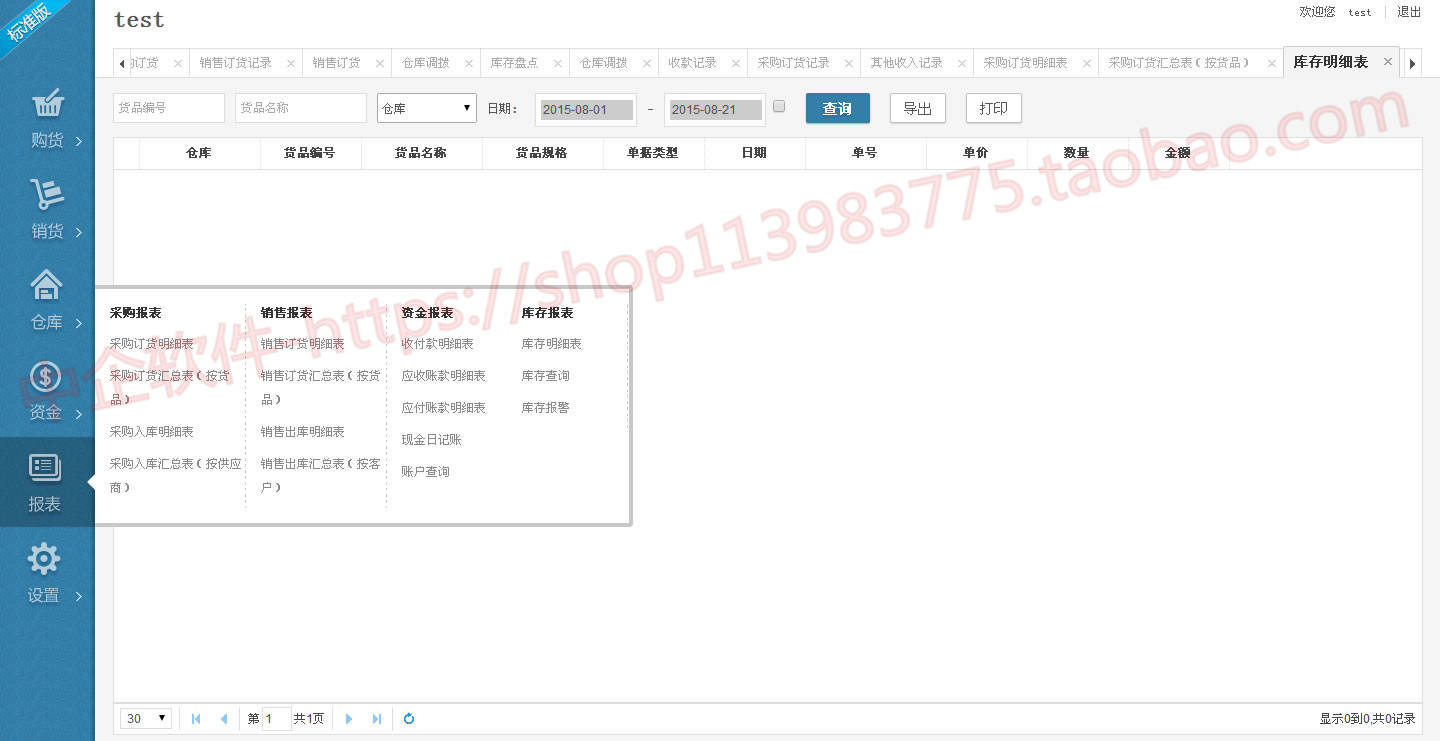Click the 导出 export button

tap(918, 108)
